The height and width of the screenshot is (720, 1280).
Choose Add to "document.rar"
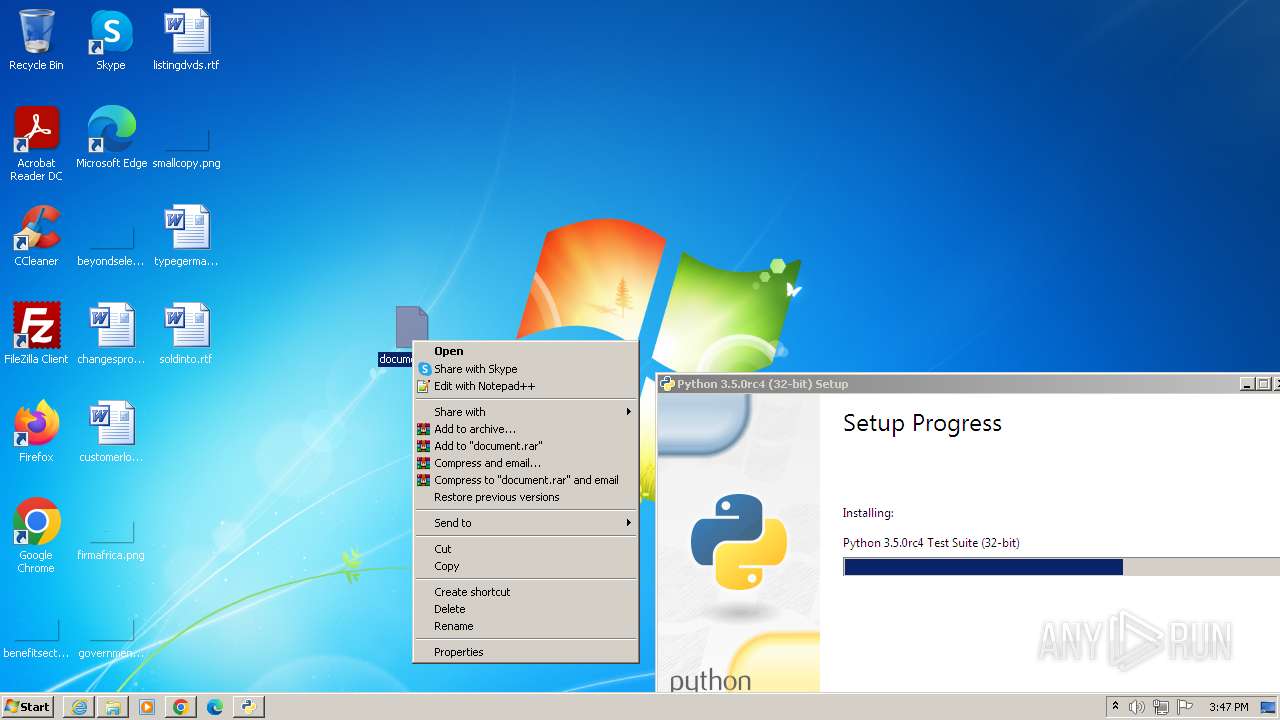(x=526, y=446)
